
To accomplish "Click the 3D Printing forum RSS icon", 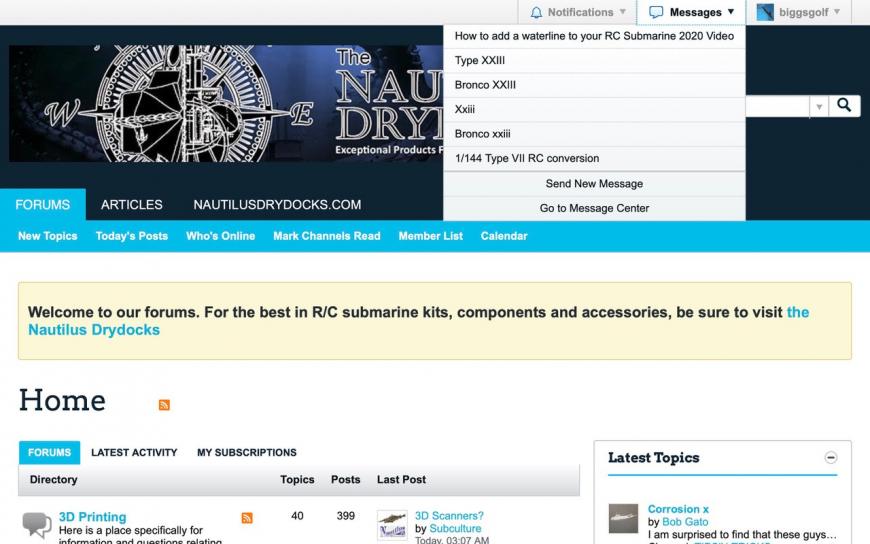I will point(247,518).
